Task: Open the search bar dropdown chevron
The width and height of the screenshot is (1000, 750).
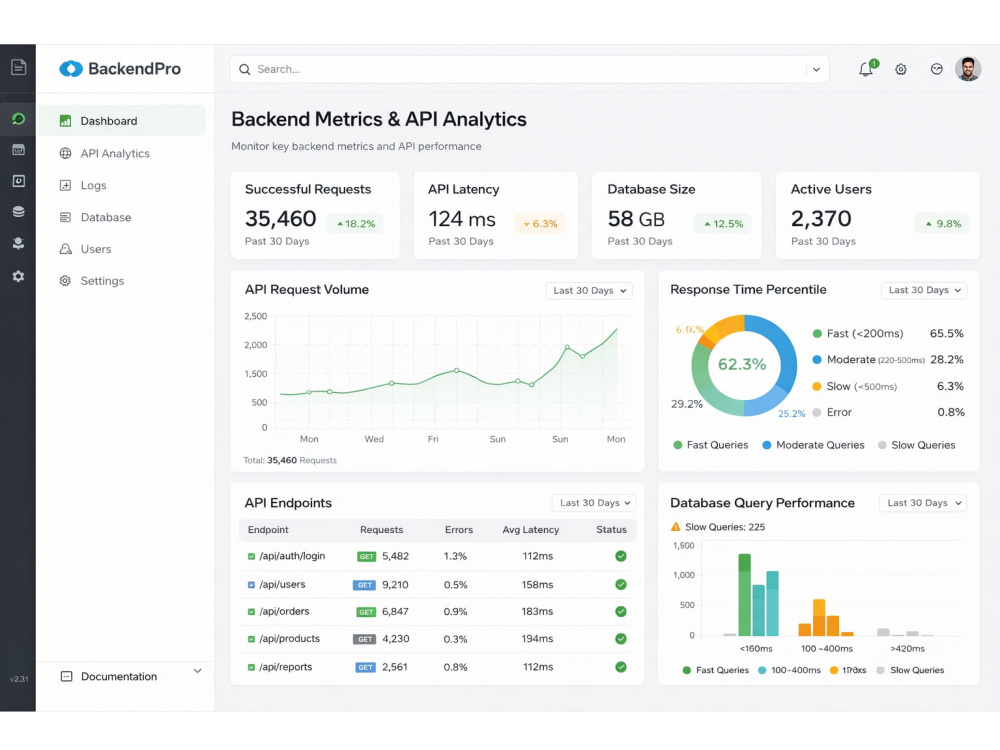Action: pos(816,70)
